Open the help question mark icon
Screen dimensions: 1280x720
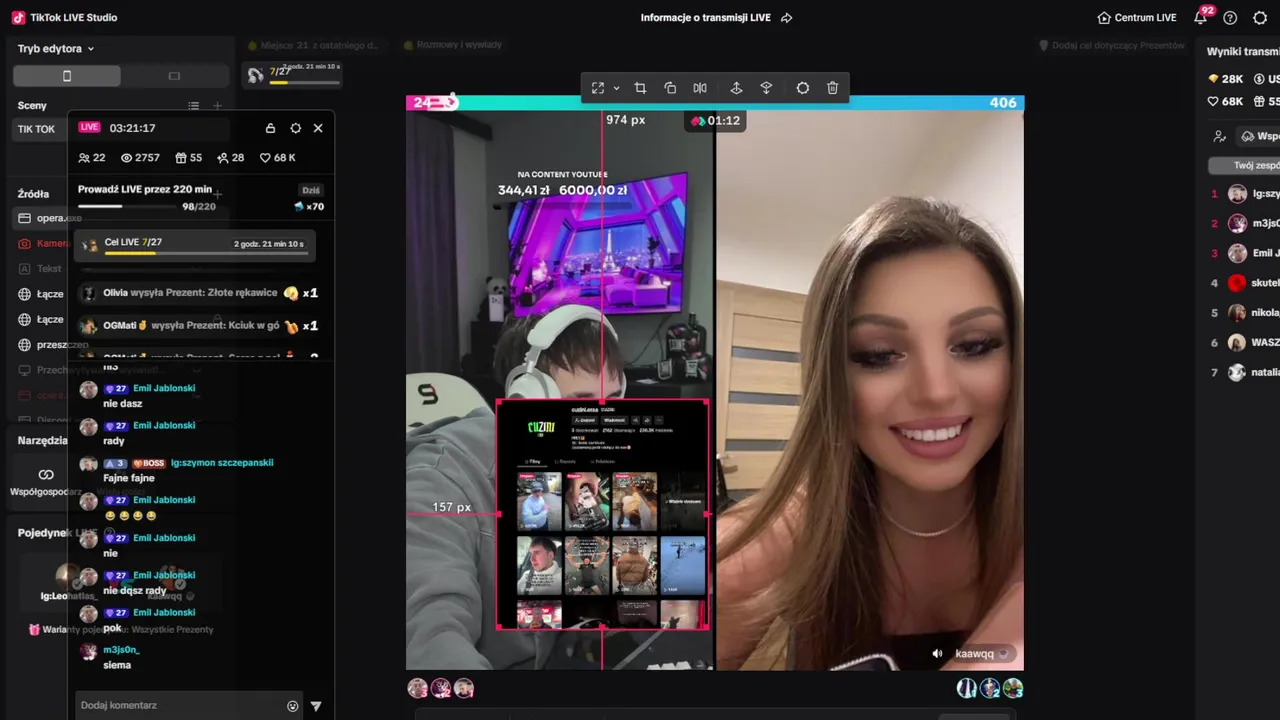point(1230,18)
